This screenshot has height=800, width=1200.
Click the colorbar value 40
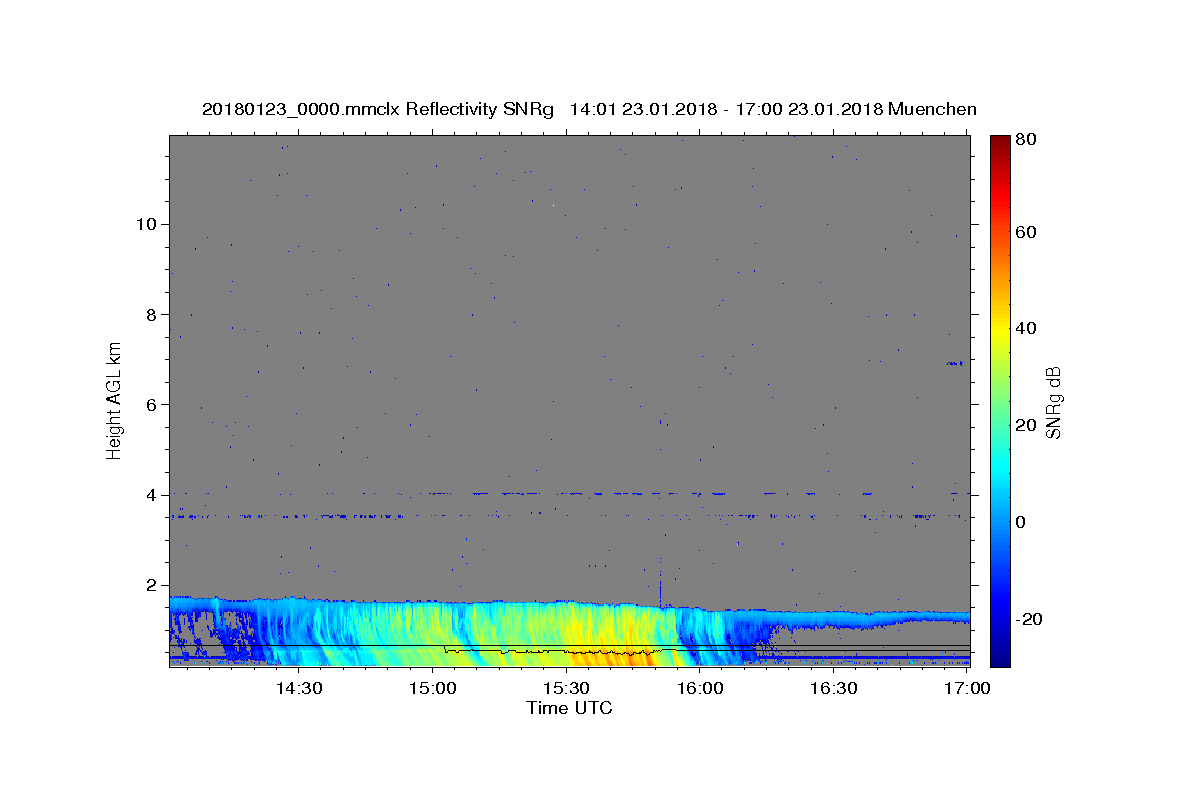1027,328
